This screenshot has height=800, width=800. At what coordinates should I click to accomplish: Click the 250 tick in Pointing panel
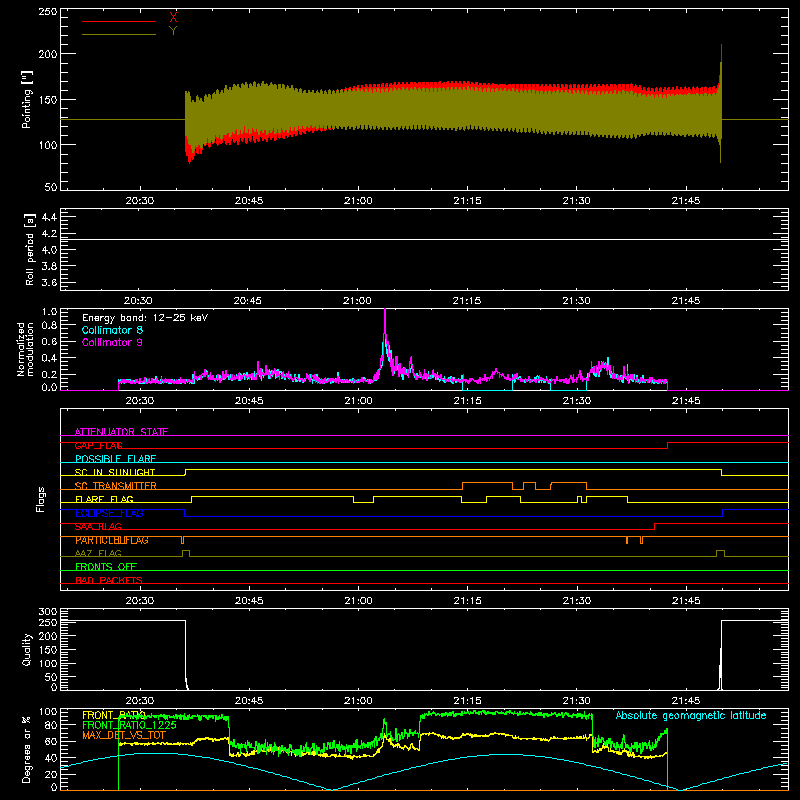48,11
